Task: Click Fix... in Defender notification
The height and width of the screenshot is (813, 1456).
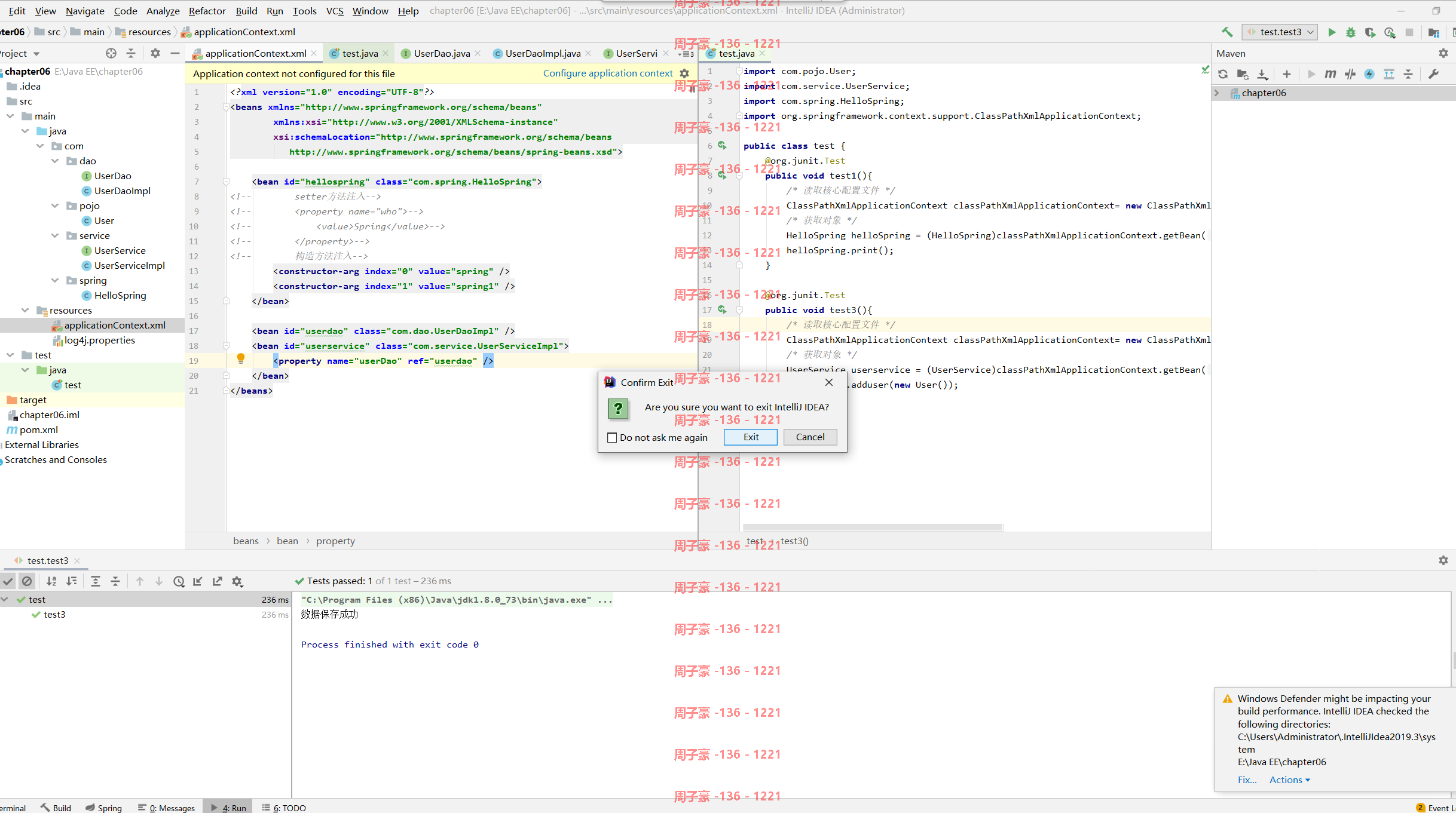Action: click(x=1247, y=780)
